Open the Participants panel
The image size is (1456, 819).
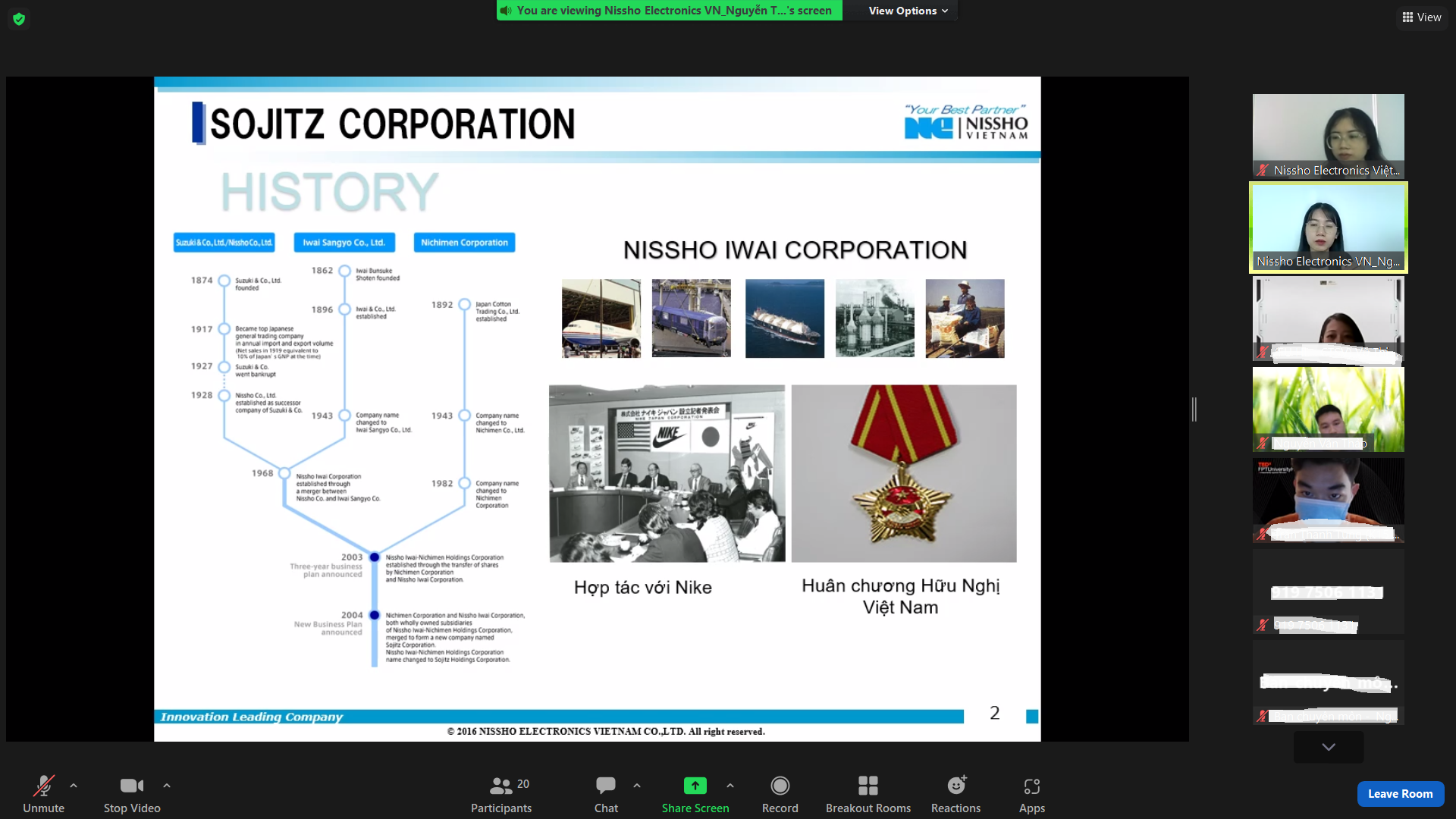pos(501,794)
